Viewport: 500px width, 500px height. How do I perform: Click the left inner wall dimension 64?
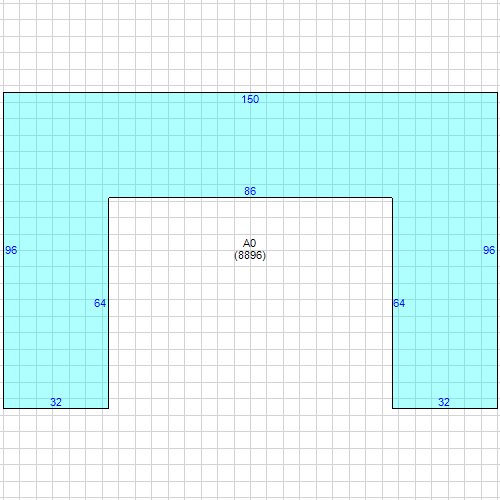(100, 303)
